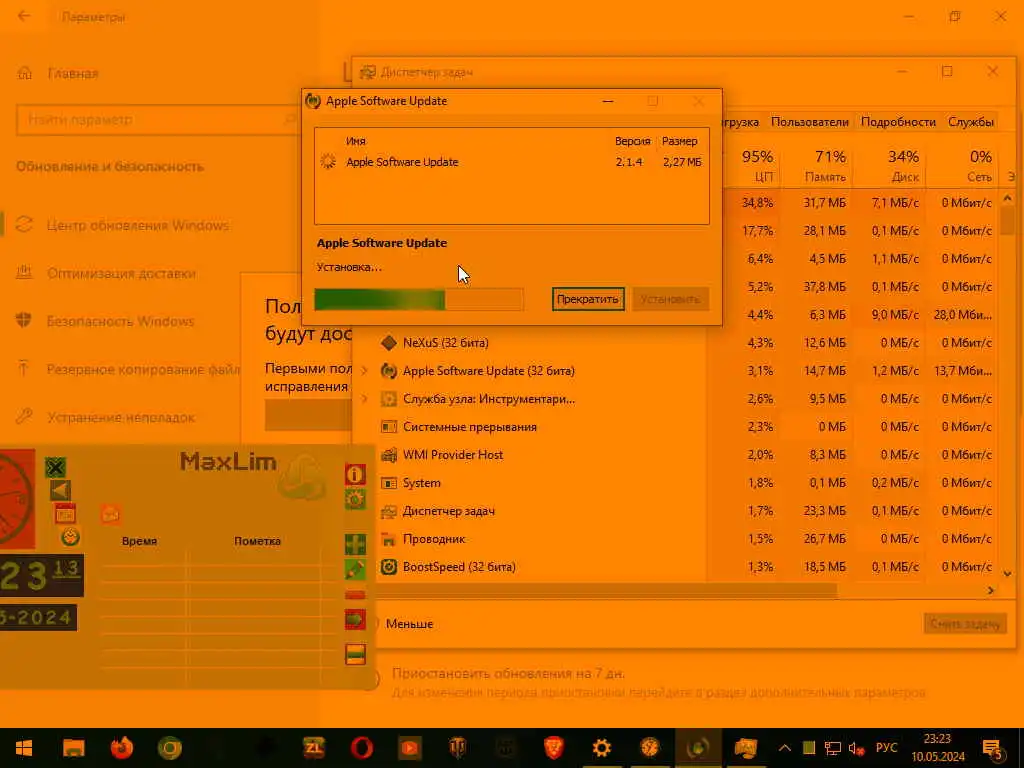Select Системные прерывания process name
Viewport: 1024px width, 768px height.
point(470,427)
